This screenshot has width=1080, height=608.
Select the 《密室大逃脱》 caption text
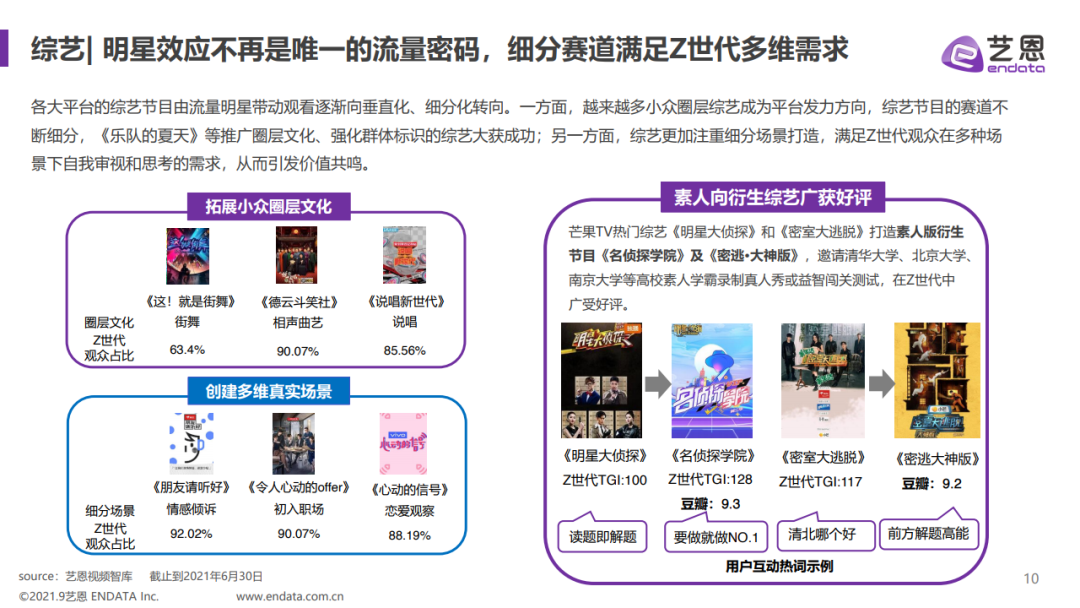tap(822, 457)
